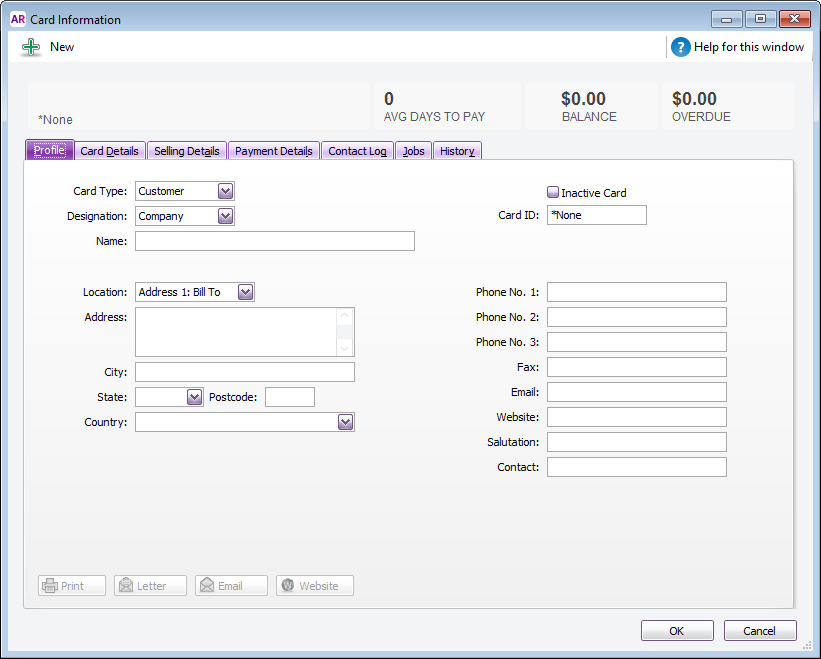Switch to the Selling Details tab
Viewport: 821px width, 659px height.
click(187, 151)
